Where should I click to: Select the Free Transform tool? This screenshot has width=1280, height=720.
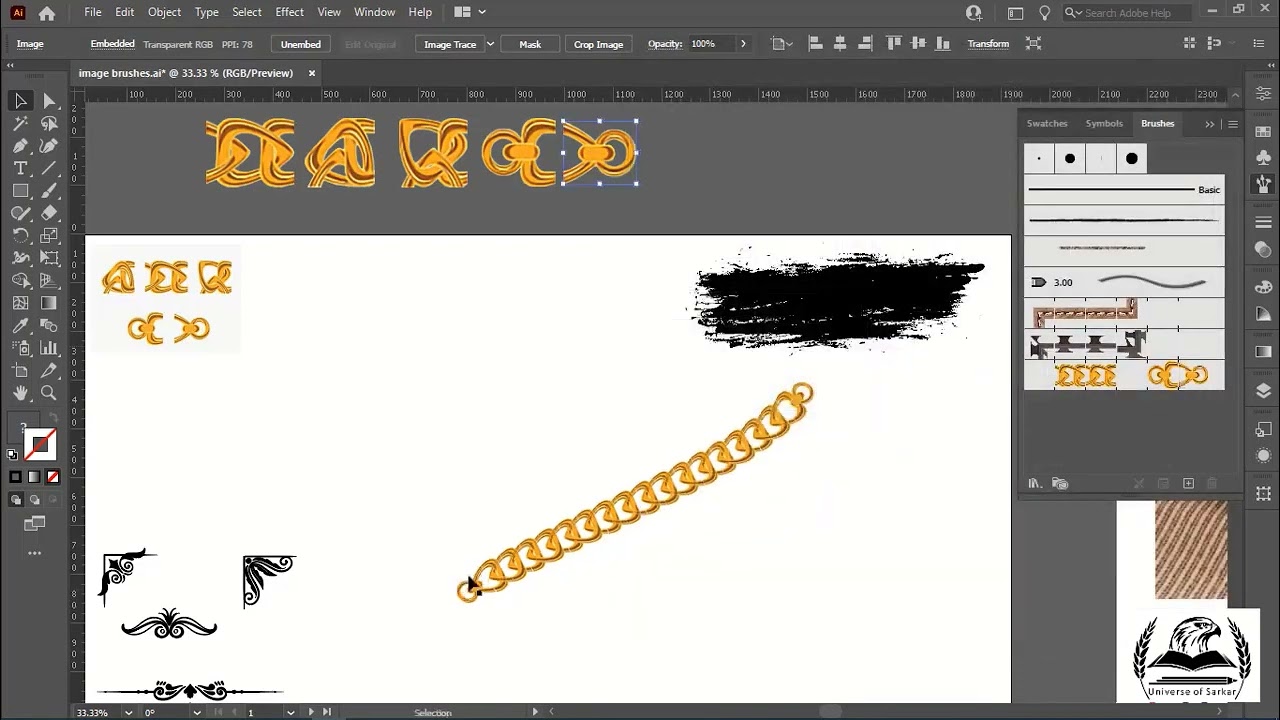coord(49,258)
